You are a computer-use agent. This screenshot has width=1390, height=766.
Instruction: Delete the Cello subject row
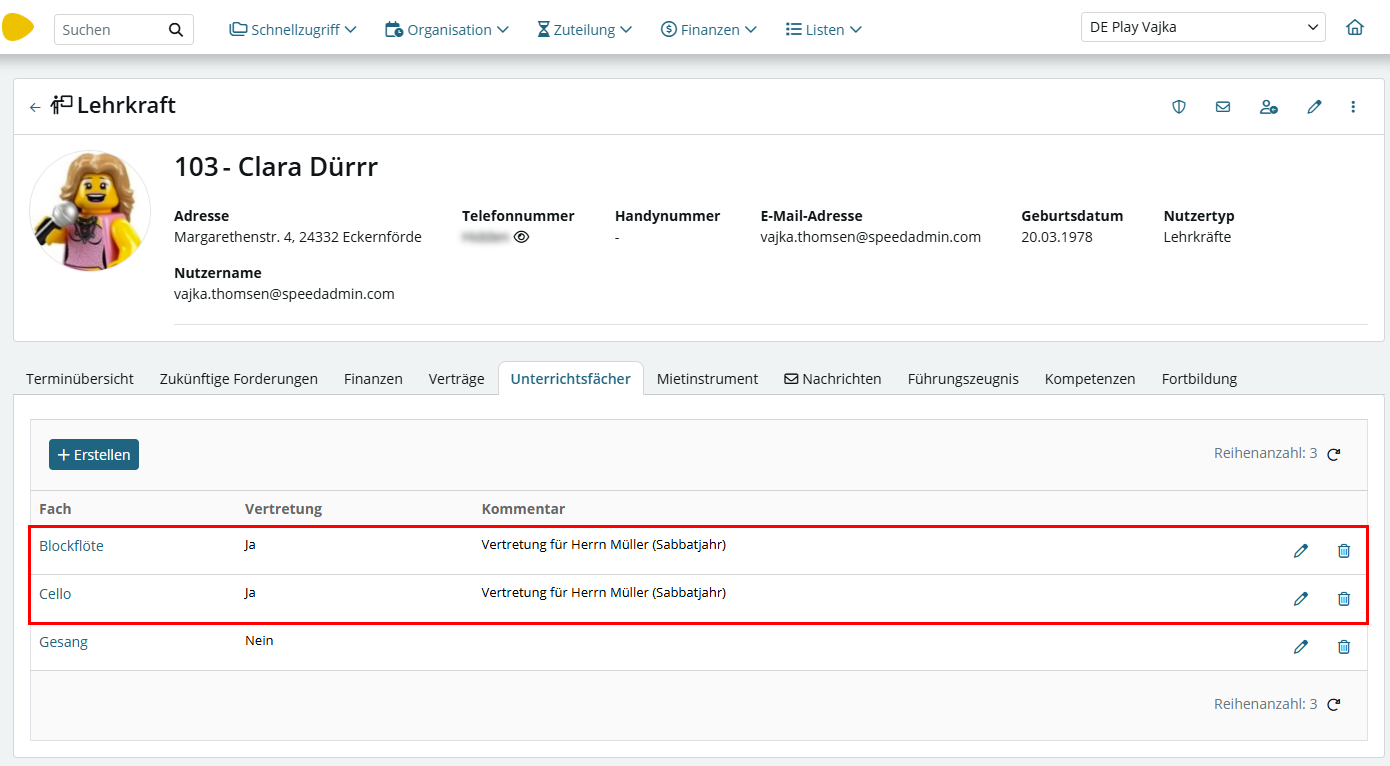click(x=1344, y=599)
